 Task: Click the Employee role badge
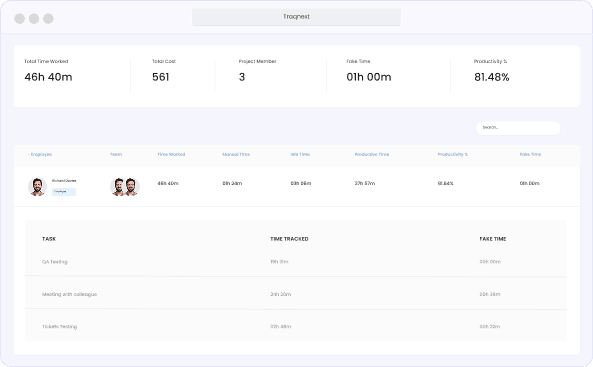(x=64, y=192)
